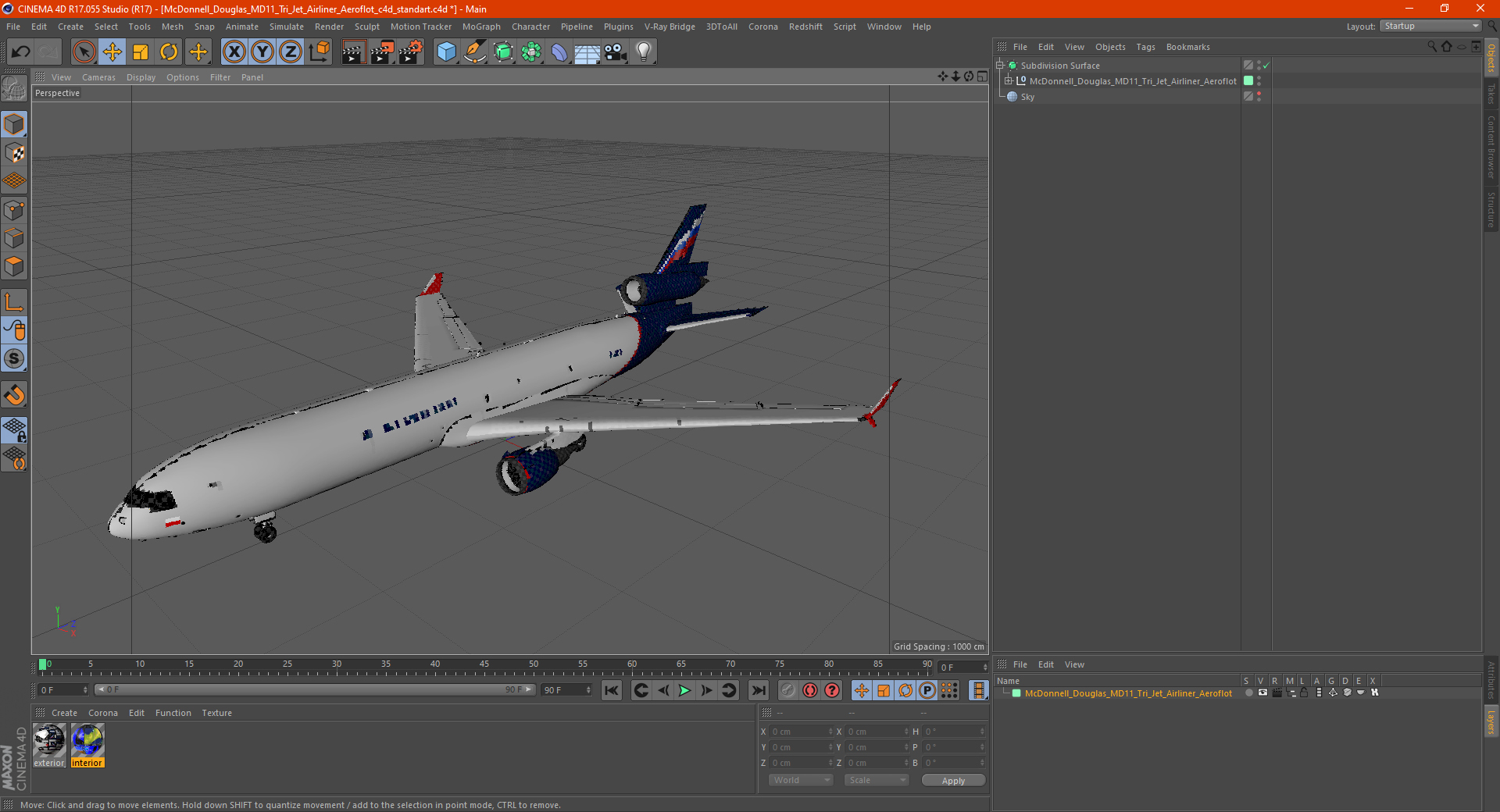The width and height of the screenshot is (1500, 812).
Task: Open the MoGraph menu
Action: [481, 27]
